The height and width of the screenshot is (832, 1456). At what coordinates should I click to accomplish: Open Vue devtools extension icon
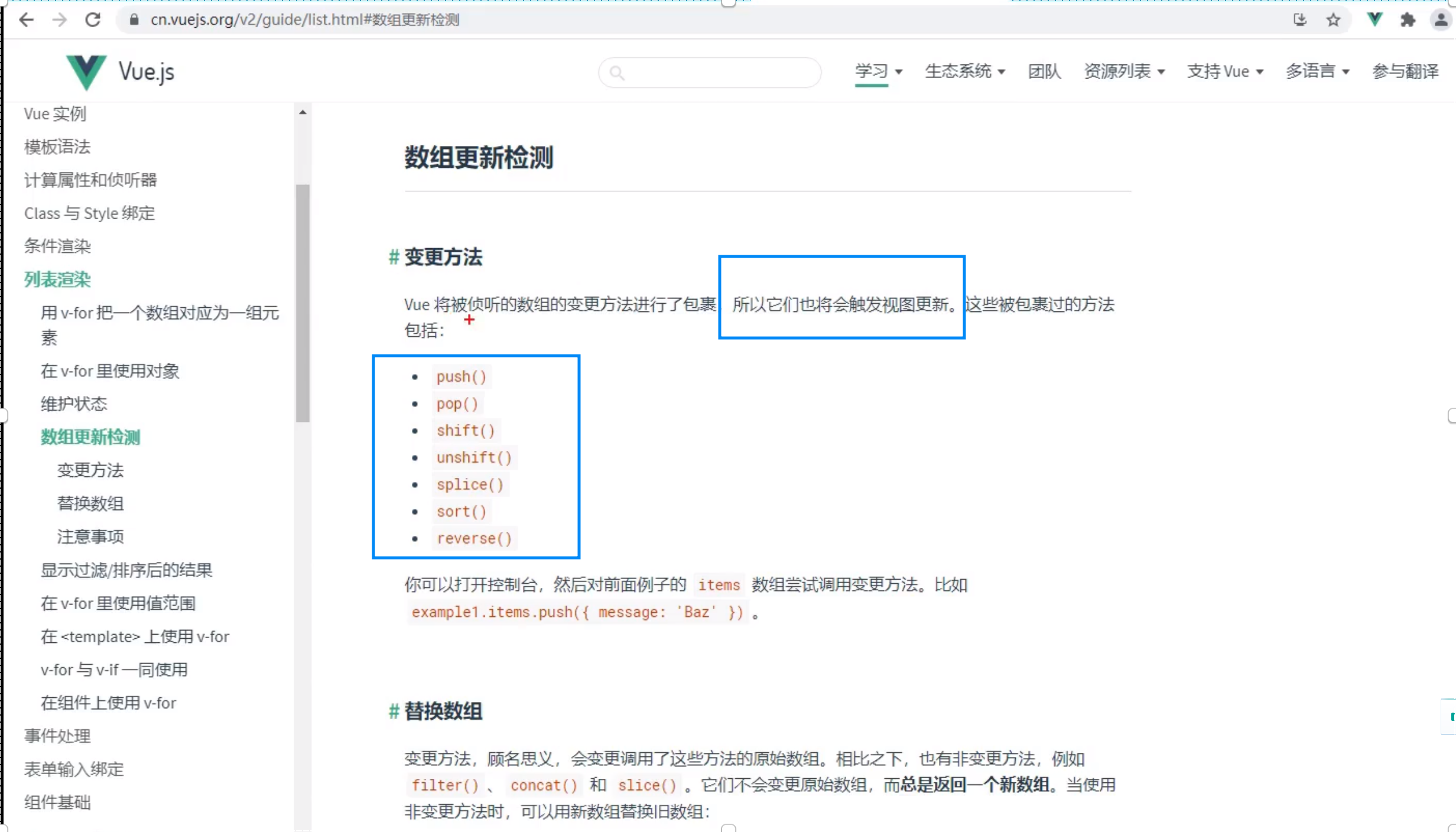(1374, 19)
